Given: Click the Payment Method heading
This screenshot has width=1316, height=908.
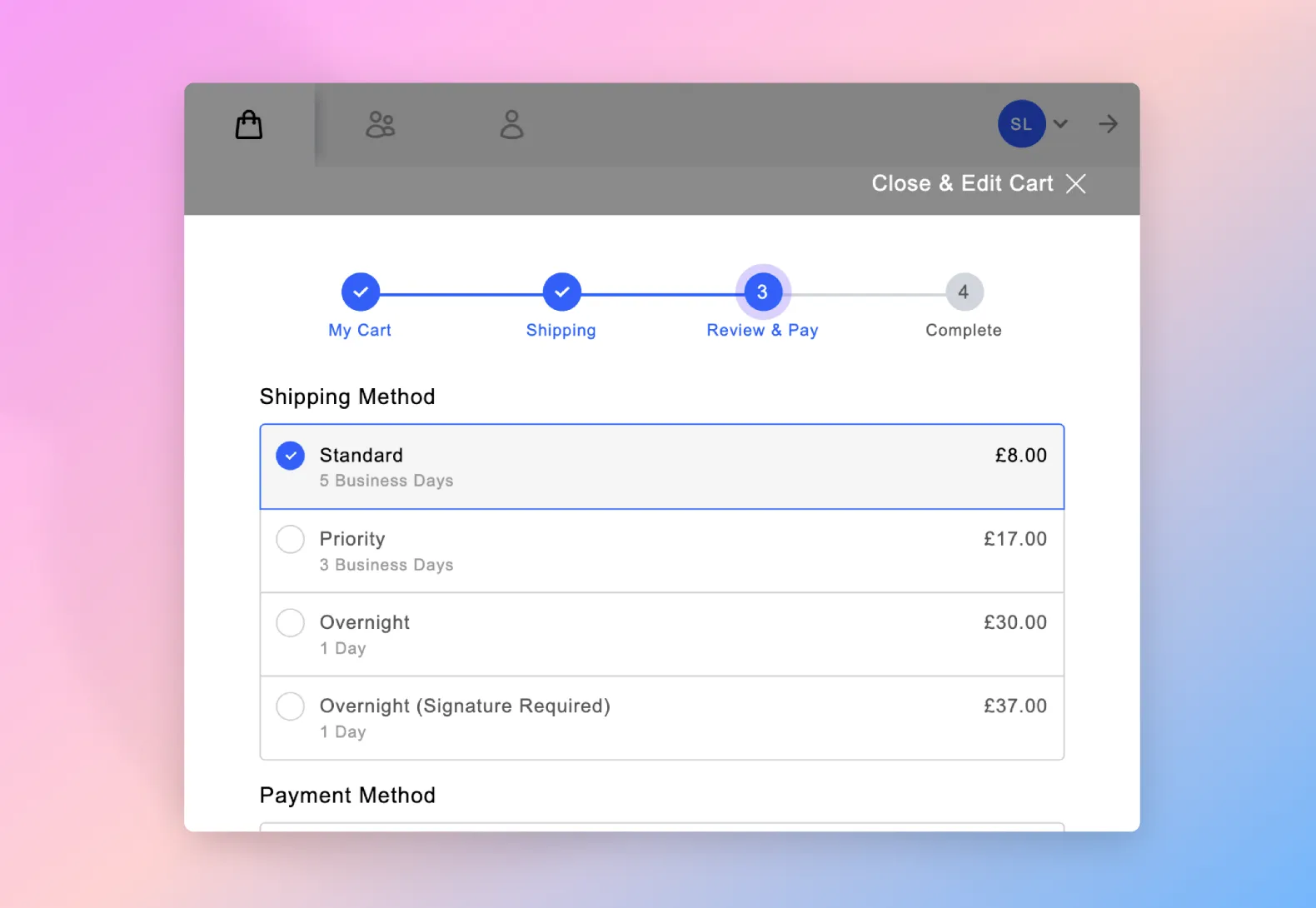Looking at the screenshot, I should pos(347,796).
